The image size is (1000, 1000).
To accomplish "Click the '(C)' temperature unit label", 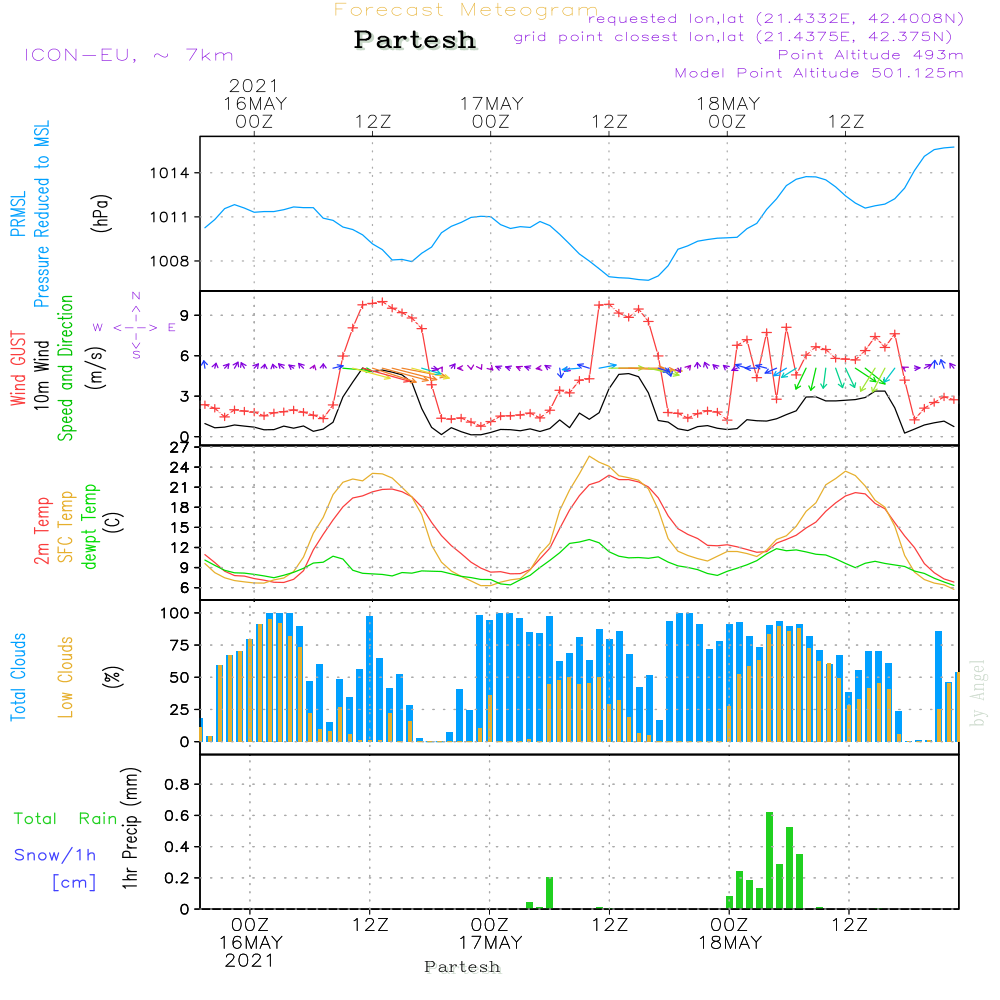I will (x=113, y=522).
